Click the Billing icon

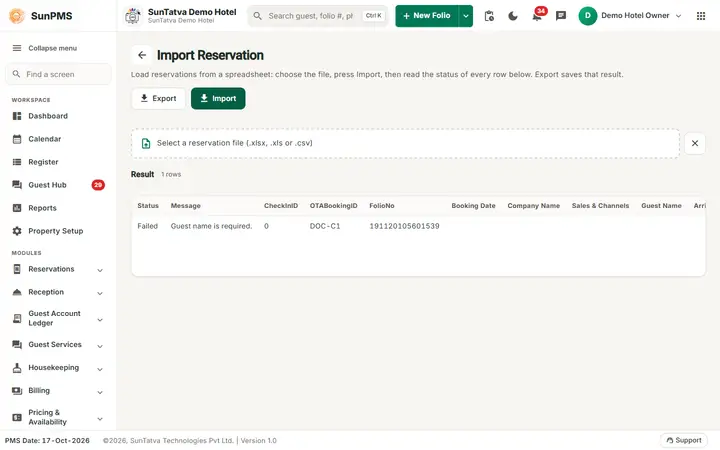17,390
